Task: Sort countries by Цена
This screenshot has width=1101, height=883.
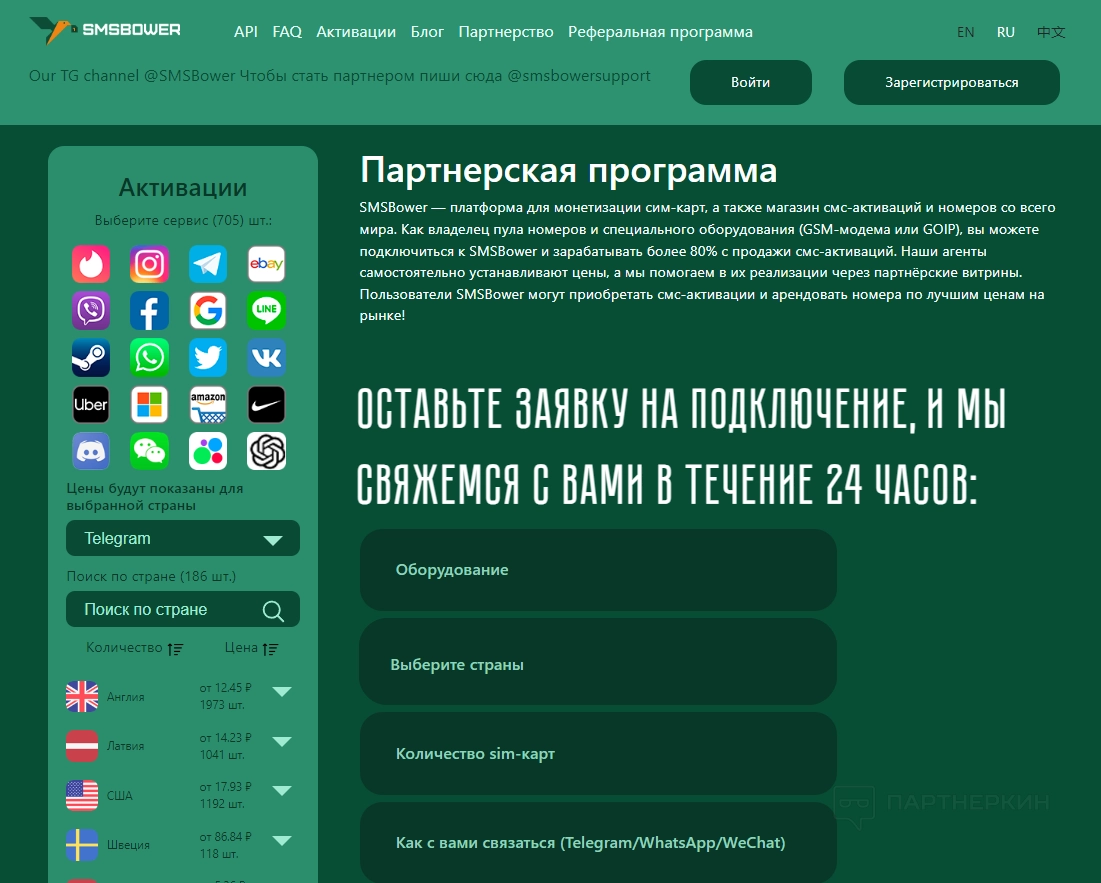Action: click(x=251, y=648)
